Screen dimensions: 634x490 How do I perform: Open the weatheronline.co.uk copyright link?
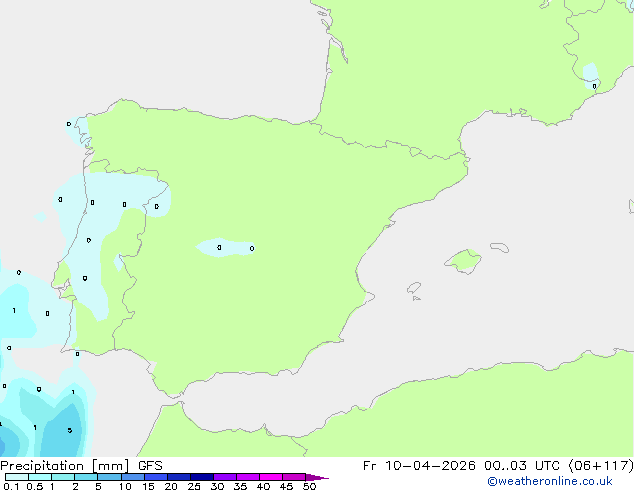pos(550,481)
